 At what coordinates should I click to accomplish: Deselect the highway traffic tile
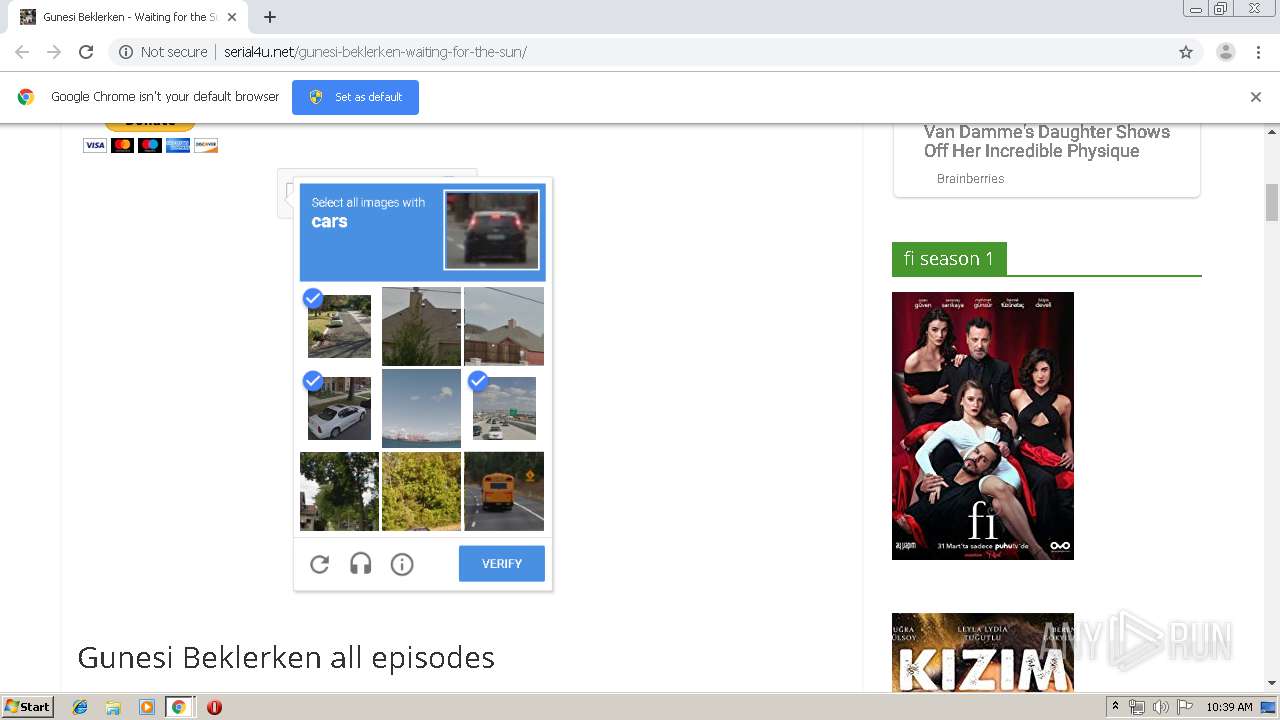pyautogui.click(x=504, y=408)
